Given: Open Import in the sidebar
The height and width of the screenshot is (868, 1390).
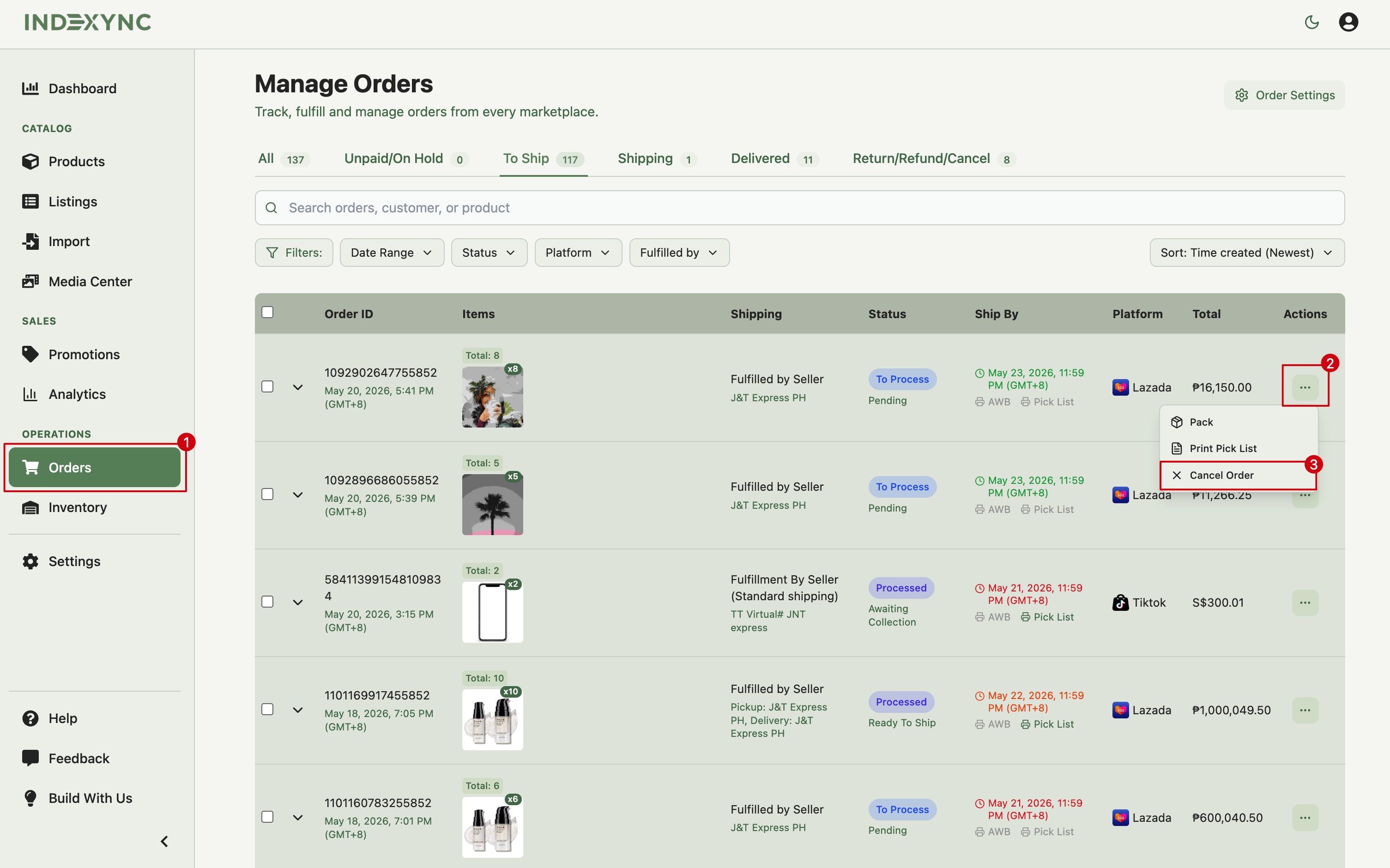Looking at the screenshot, I should point(95,241).
